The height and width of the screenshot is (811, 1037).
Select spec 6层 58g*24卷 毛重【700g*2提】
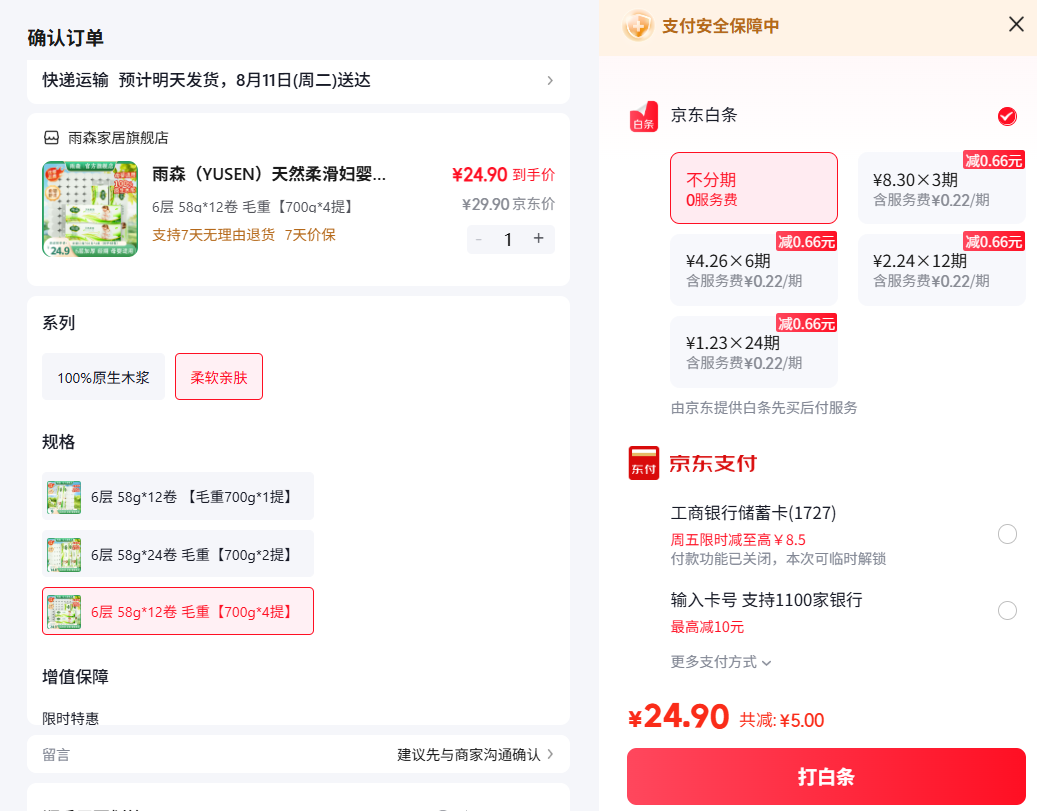178,554
